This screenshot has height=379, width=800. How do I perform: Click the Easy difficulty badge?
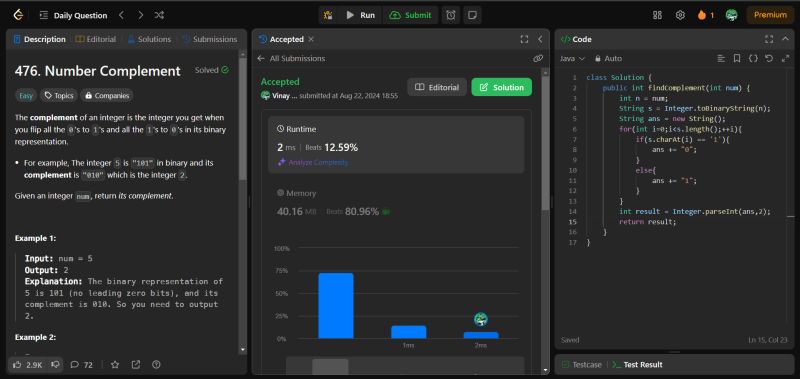pyautogui.click(x=26, y=95)
